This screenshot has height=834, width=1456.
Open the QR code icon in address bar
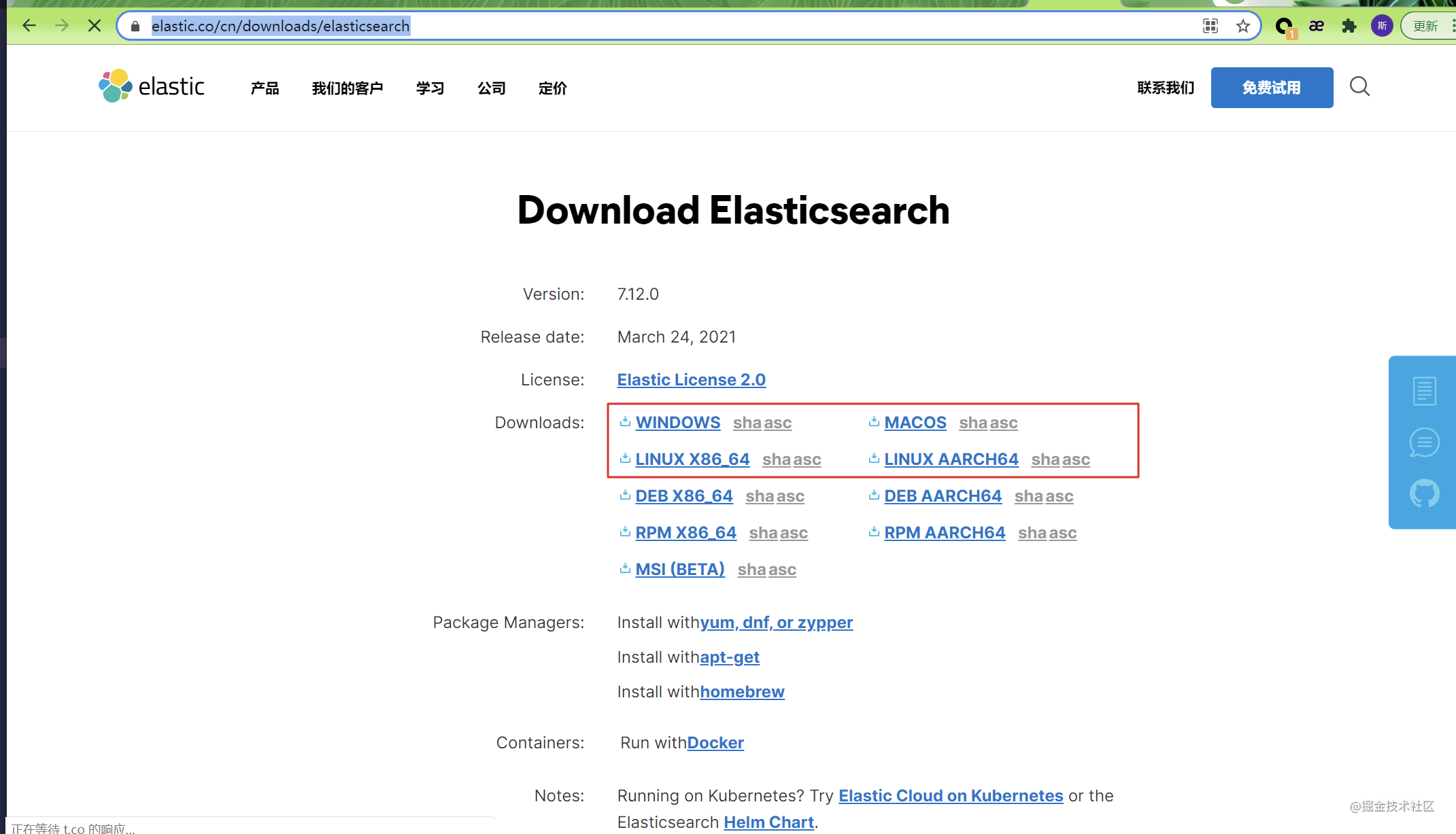coord(1210,26)
